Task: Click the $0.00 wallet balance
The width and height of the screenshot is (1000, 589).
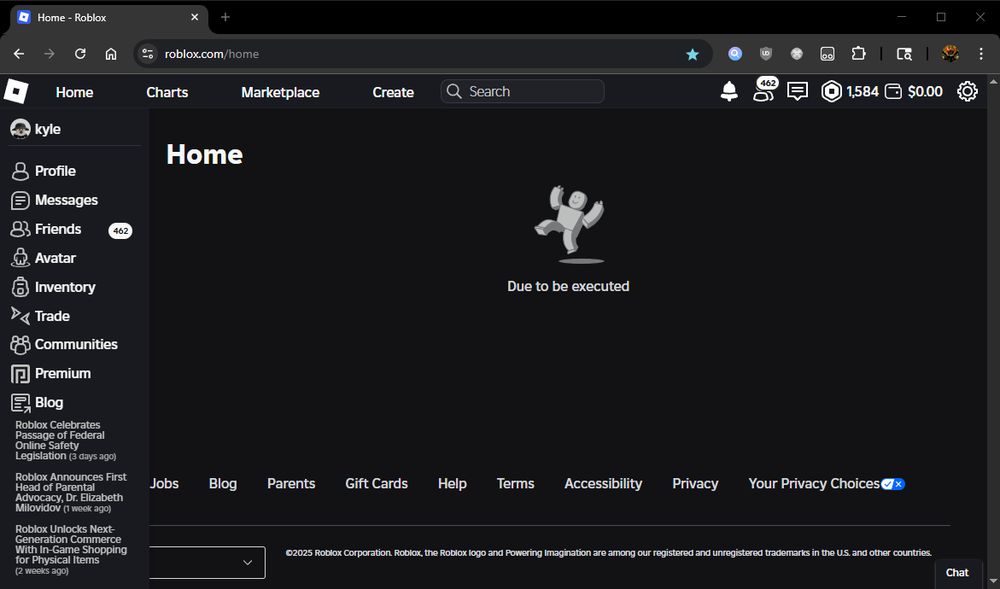Action: (925, 92)
